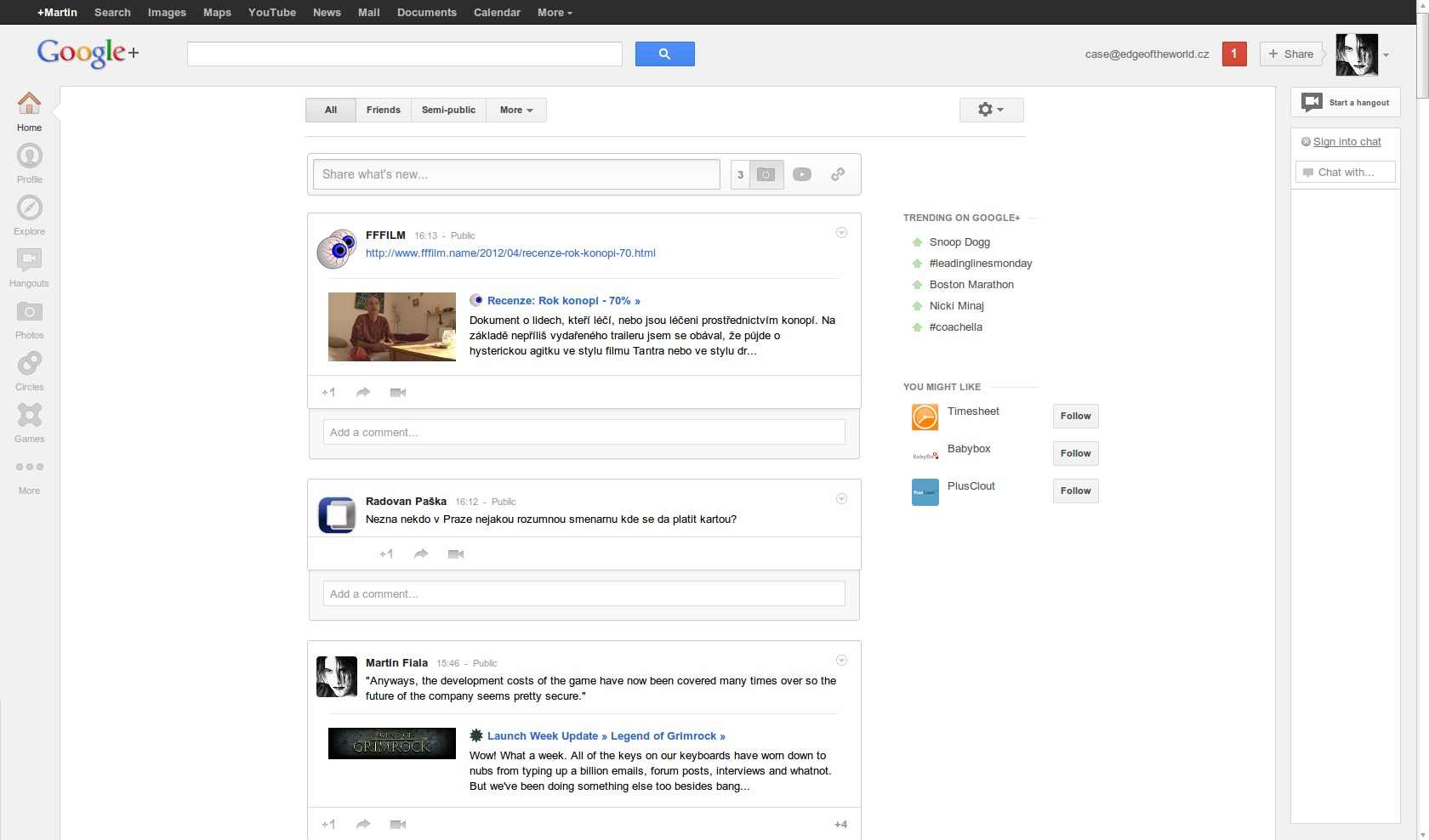Select the Friends stream tab
1429x840 pixels.
384,110
